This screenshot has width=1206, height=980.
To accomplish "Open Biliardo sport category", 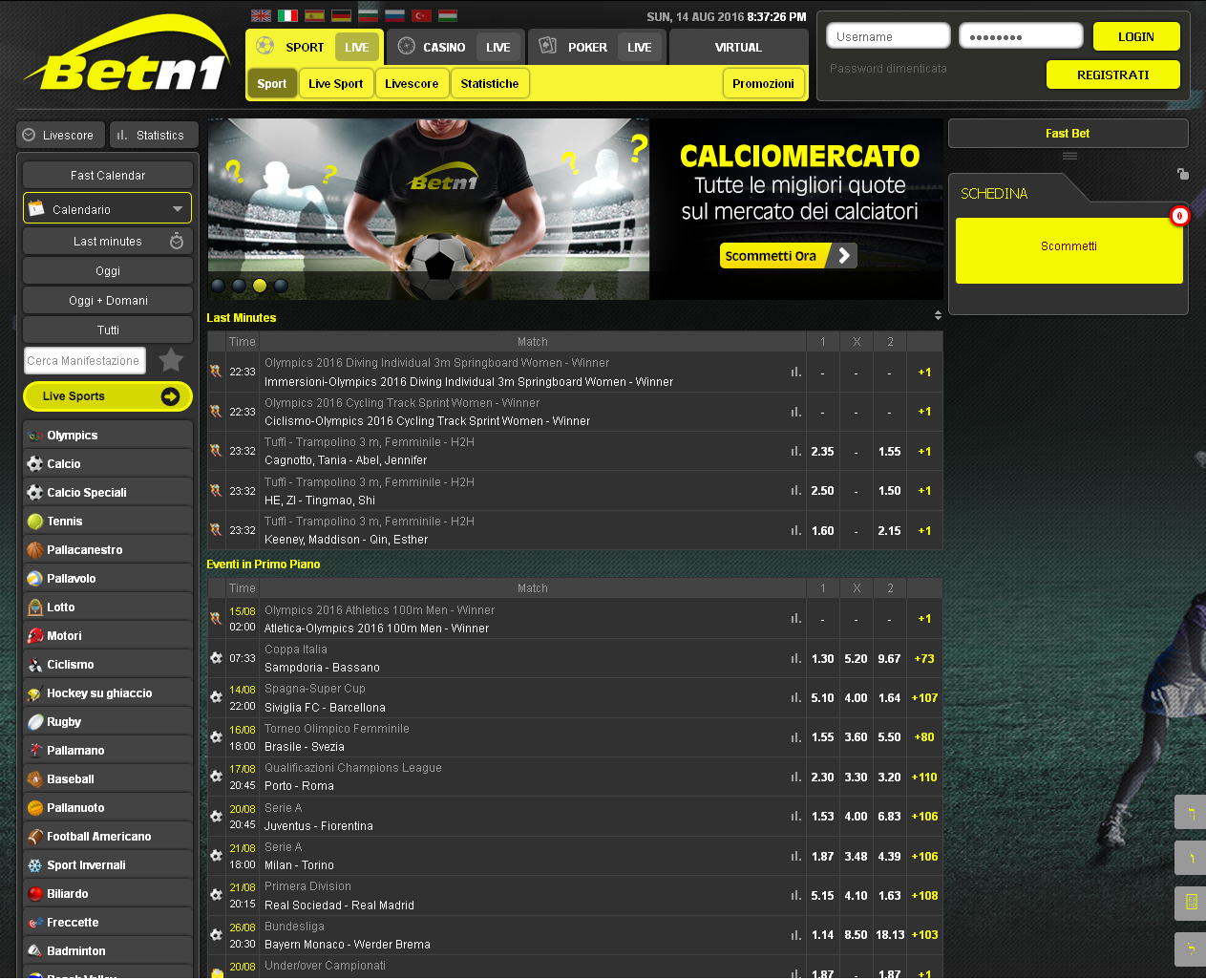I will click(x=108, y=893).
